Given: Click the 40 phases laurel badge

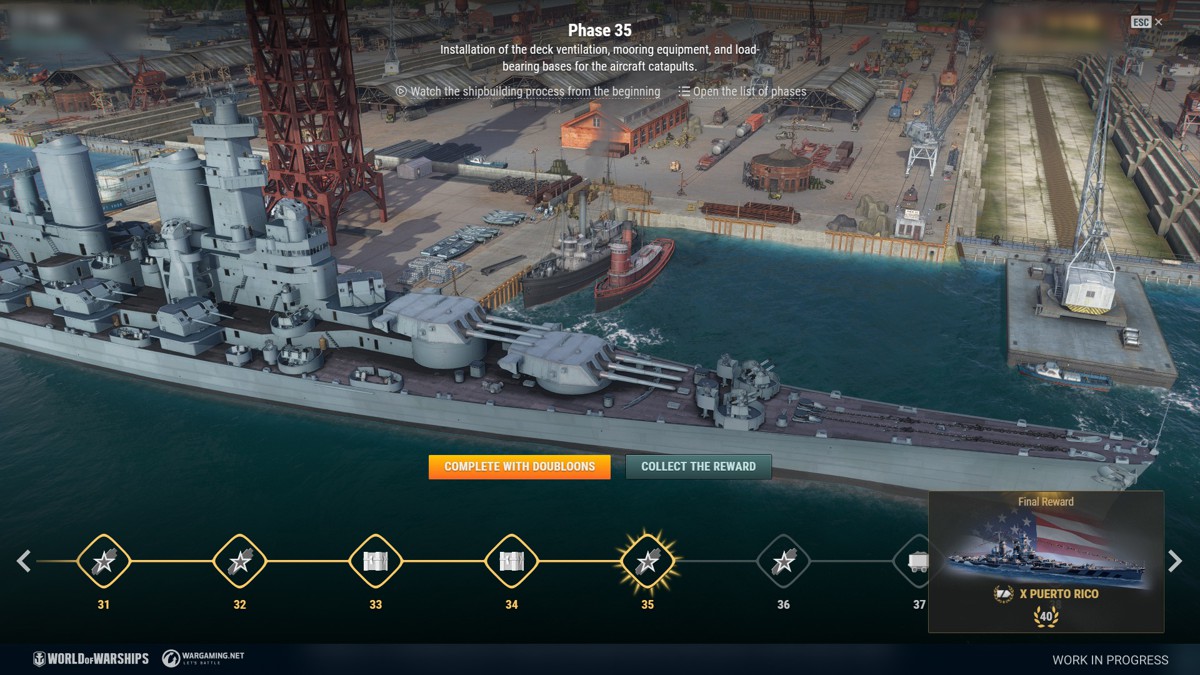Looking at the screenshot, I should tap(1046, 616).
